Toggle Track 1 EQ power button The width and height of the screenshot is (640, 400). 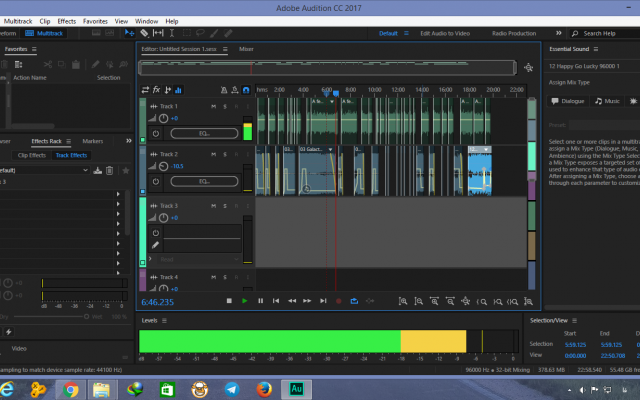pyautogui.click(x=156, y=133)
